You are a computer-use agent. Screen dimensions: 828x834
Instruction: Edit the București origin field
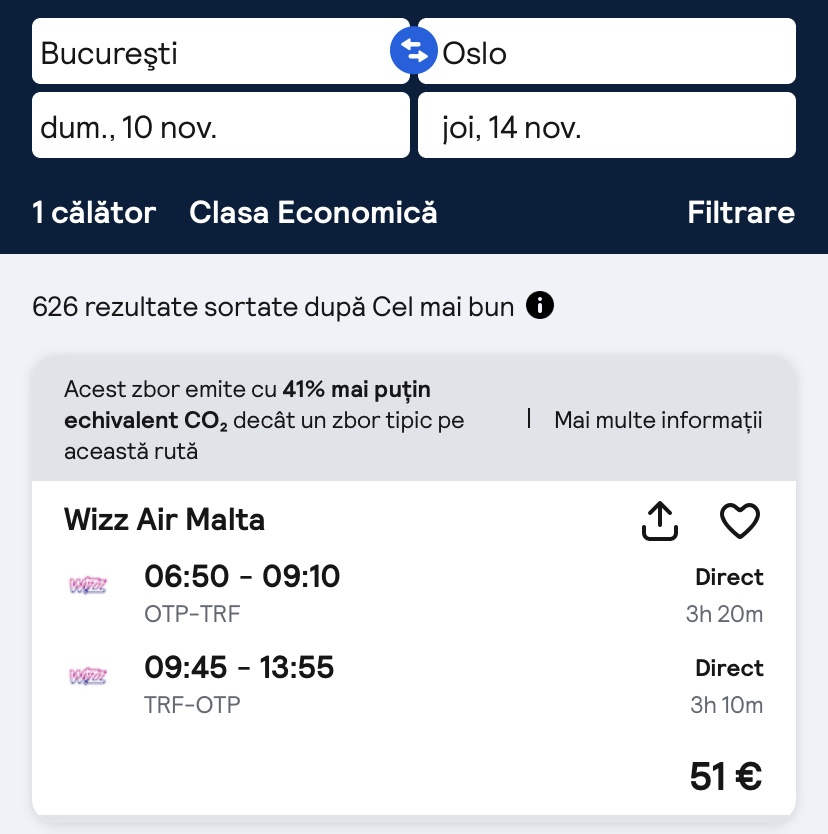click(x=210, y=51)
